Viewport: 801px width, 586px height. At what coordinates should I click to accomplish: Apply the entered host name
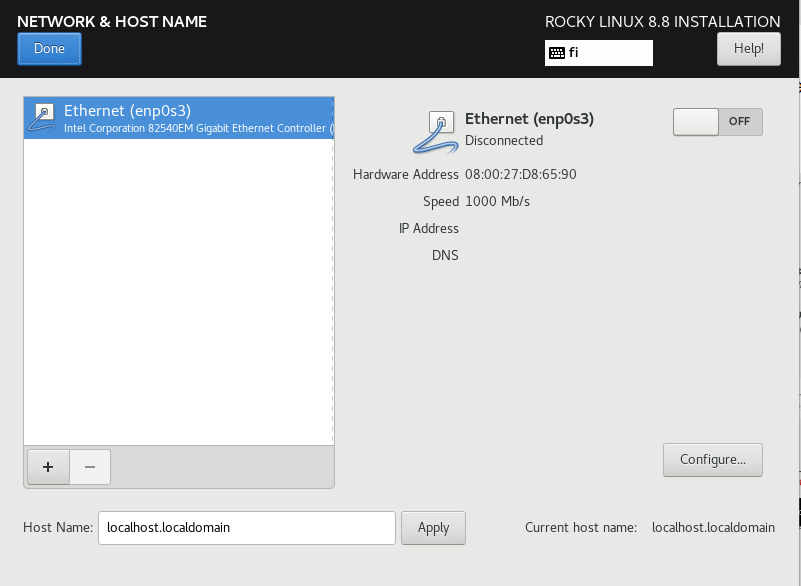[x=433, y=528]
